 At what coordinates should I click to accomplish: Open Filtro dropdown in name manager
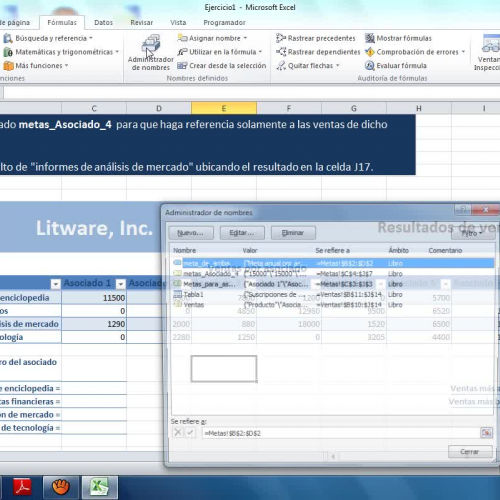(x=473, y=233)
